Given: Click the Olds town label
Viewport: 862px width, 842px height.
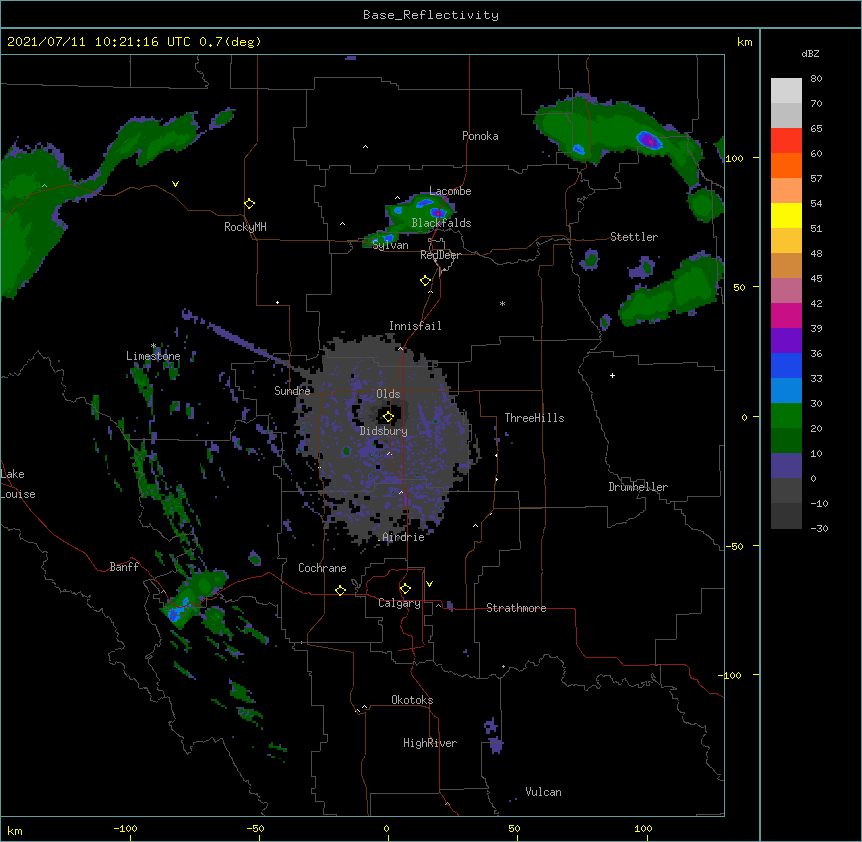Looking at the screenshot, I should pos(388,394).
